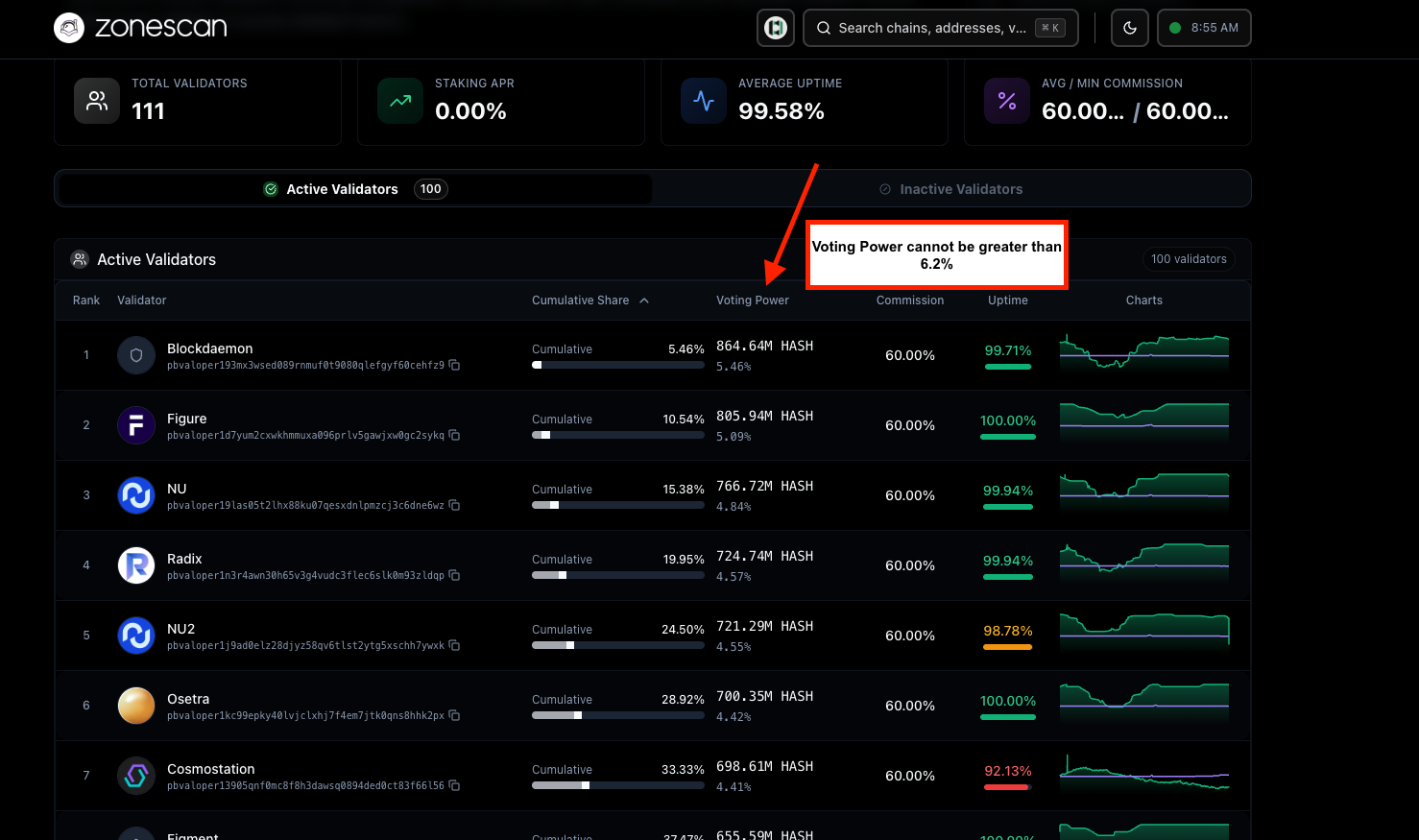Image resolution: width=1419 pixels, height=840 pixels.
Task: Click the commission percent icon
Action: coord(1007,101)
